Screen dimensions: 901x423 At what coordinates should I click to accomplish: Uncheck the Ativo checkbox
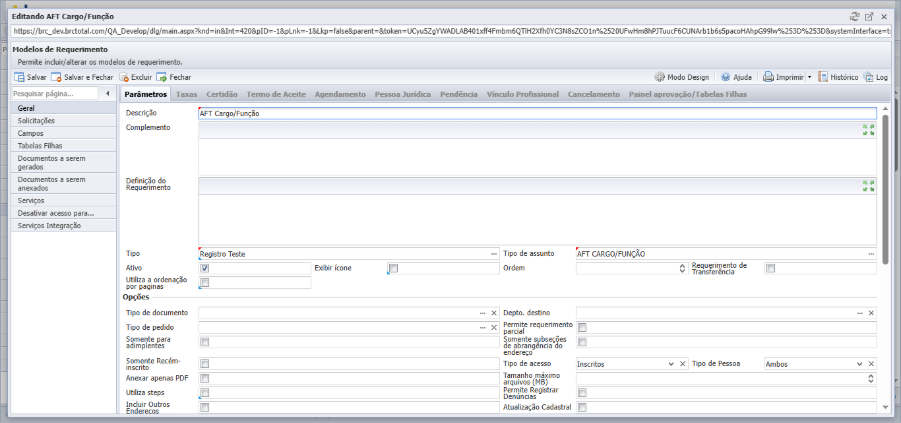(x=205, y=268)
